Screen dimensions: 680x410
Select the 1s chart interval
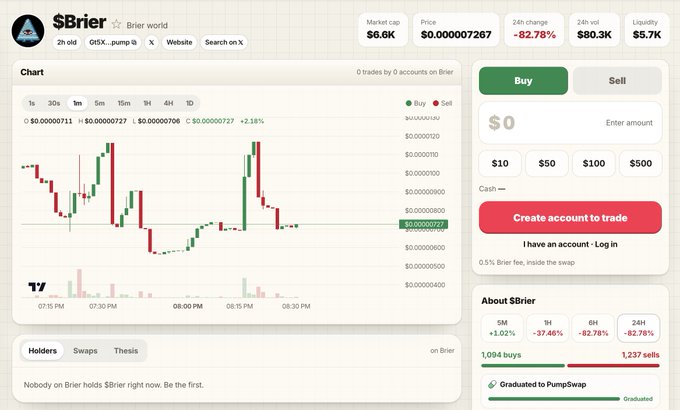[32, 103]
